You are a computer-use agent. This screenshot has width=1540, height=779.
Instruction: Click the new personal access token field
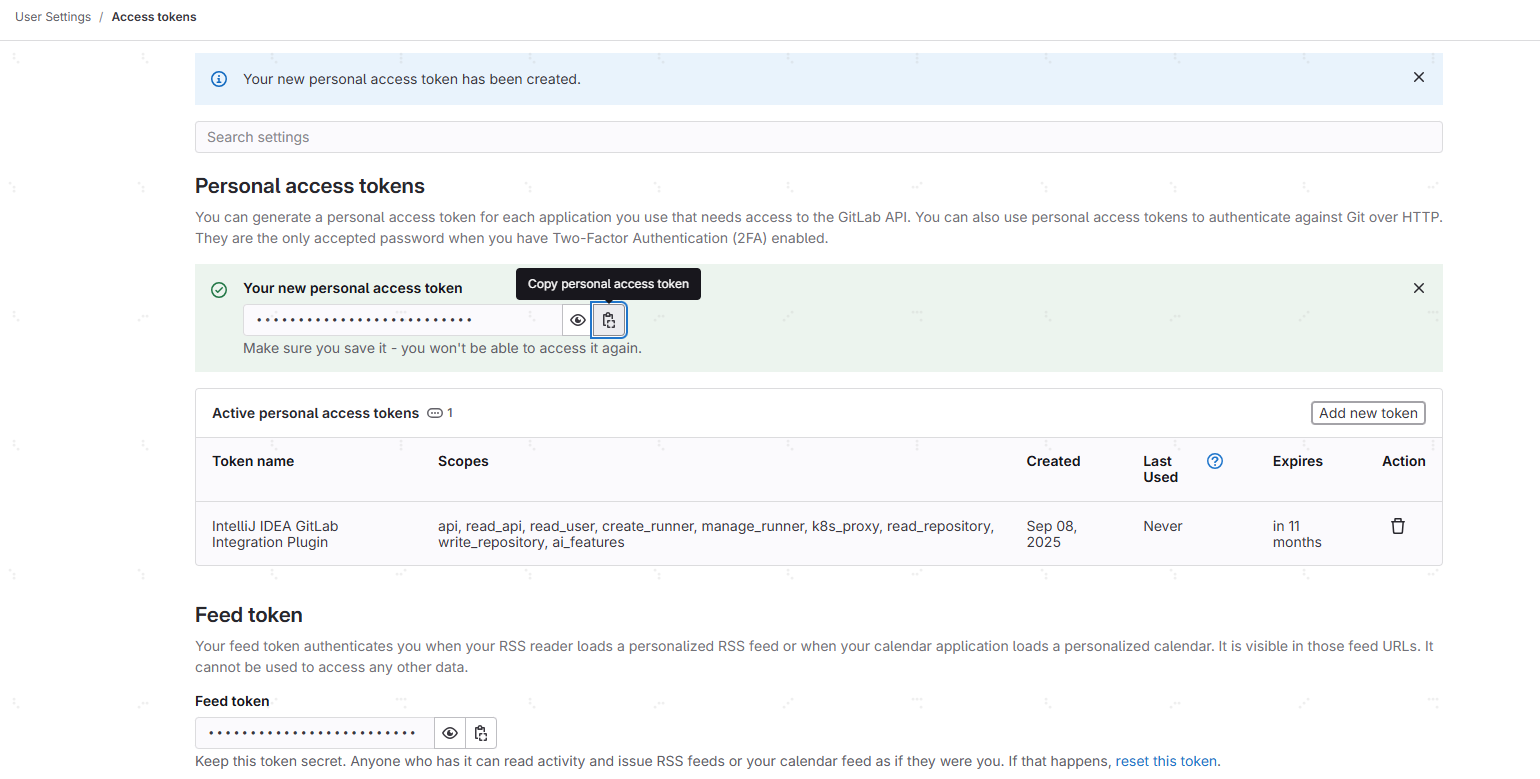[402, 320]
